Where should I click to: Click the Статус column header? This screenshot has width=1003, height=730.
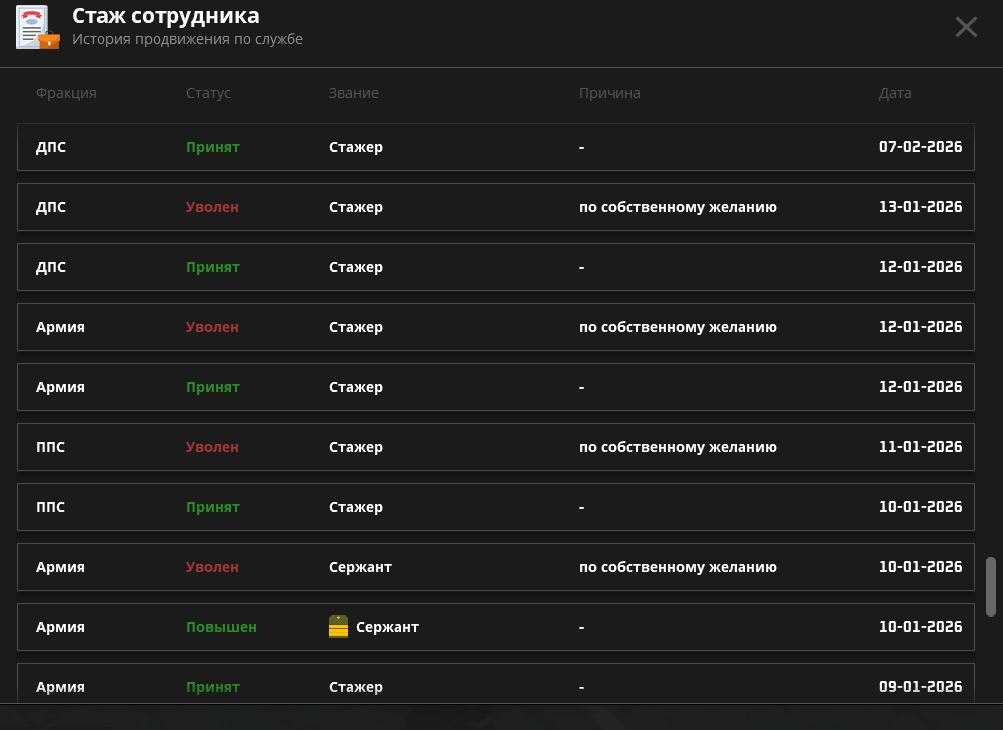click(x=208, y=93)
